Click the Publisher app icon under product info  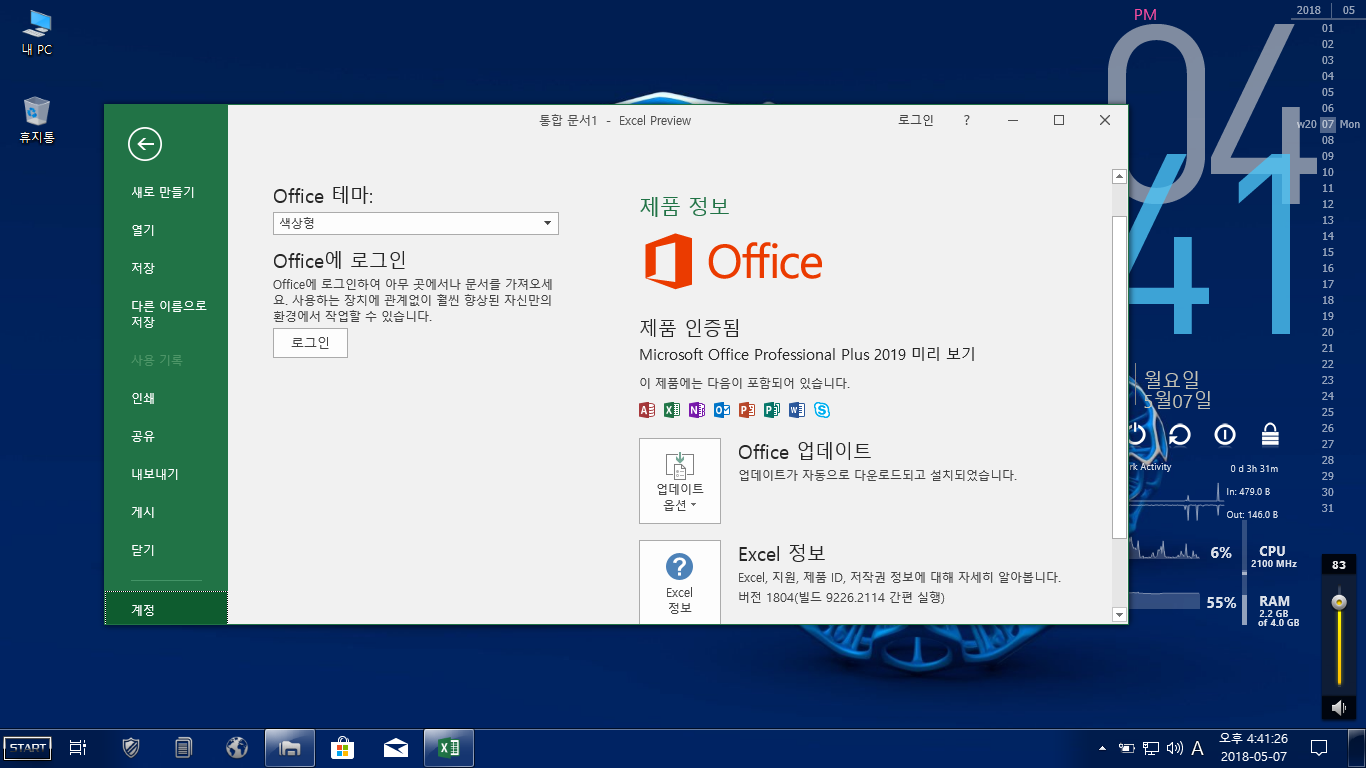[772, 410]
